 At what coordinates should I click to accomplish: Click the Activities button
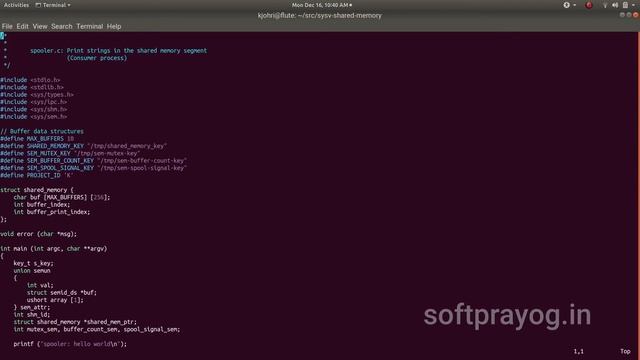tap(16, 5)
